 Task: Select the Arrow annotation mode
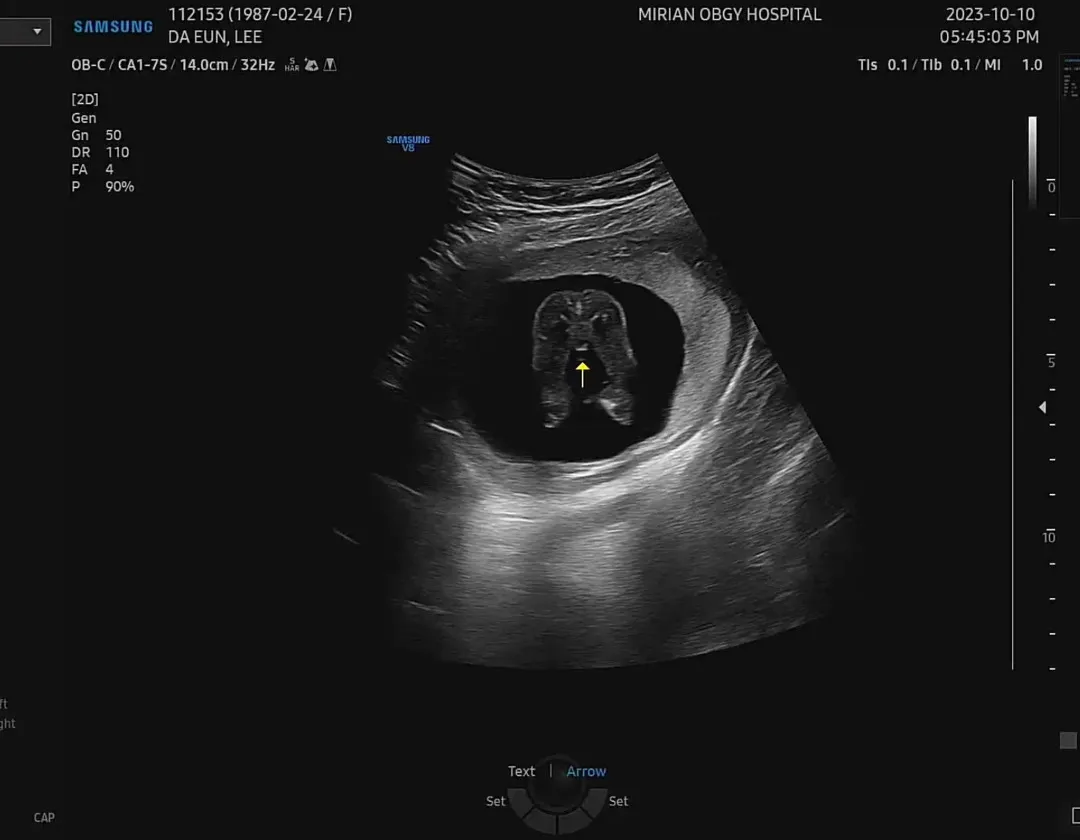click(586, 771)
